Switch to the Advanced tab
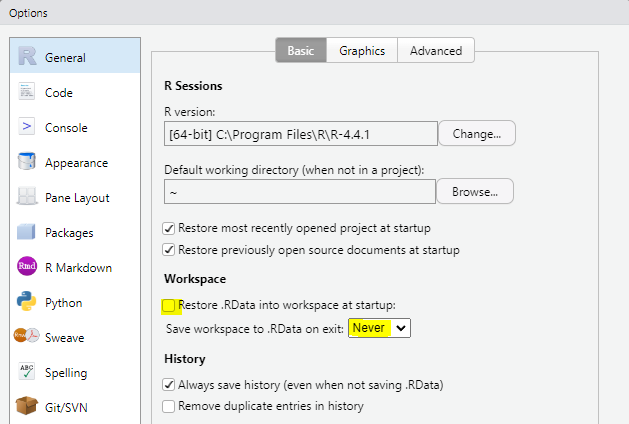629x424 pixels. coord(436,51)
